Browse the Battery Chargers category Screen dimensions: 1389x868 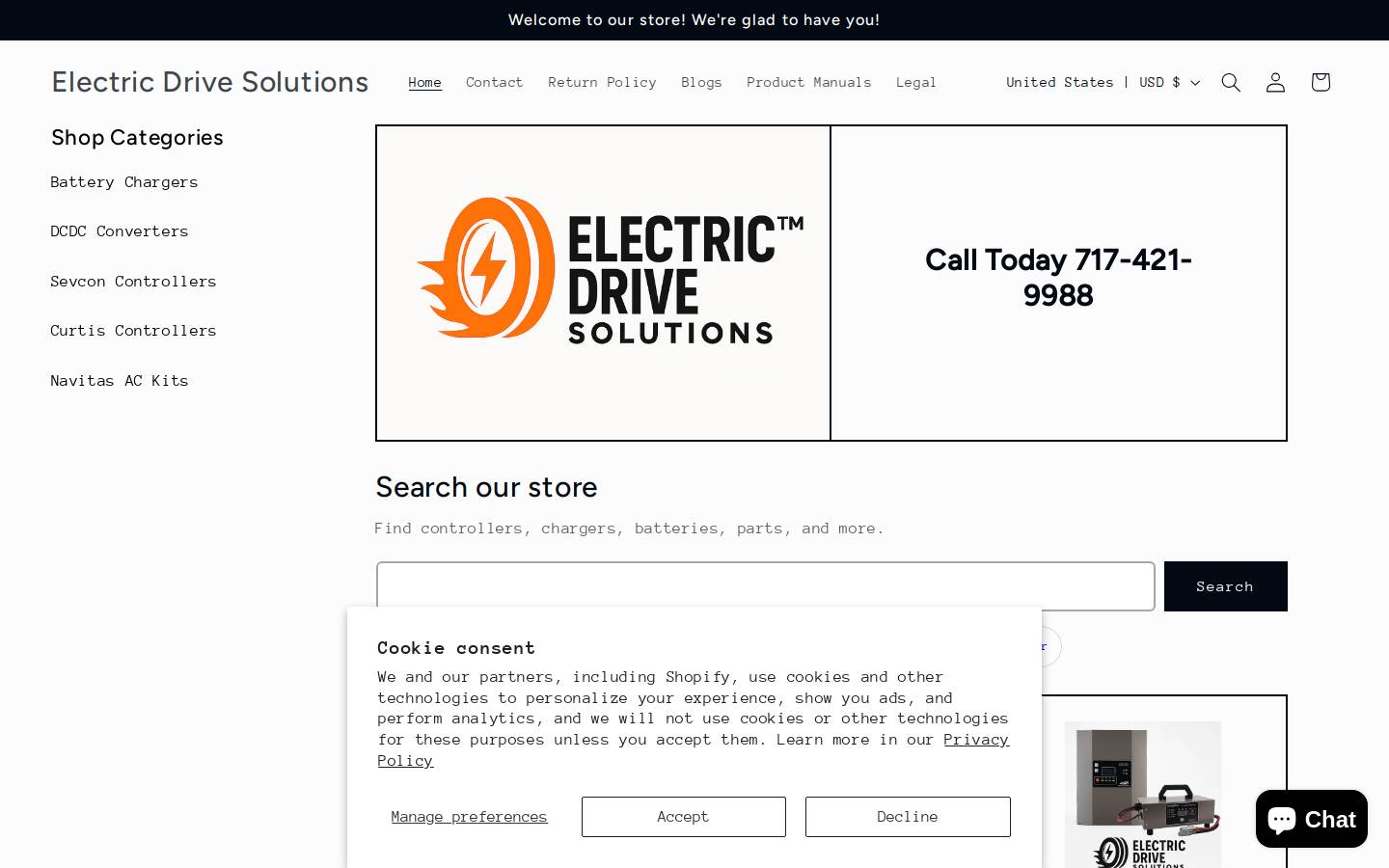(x=124, y=182)
